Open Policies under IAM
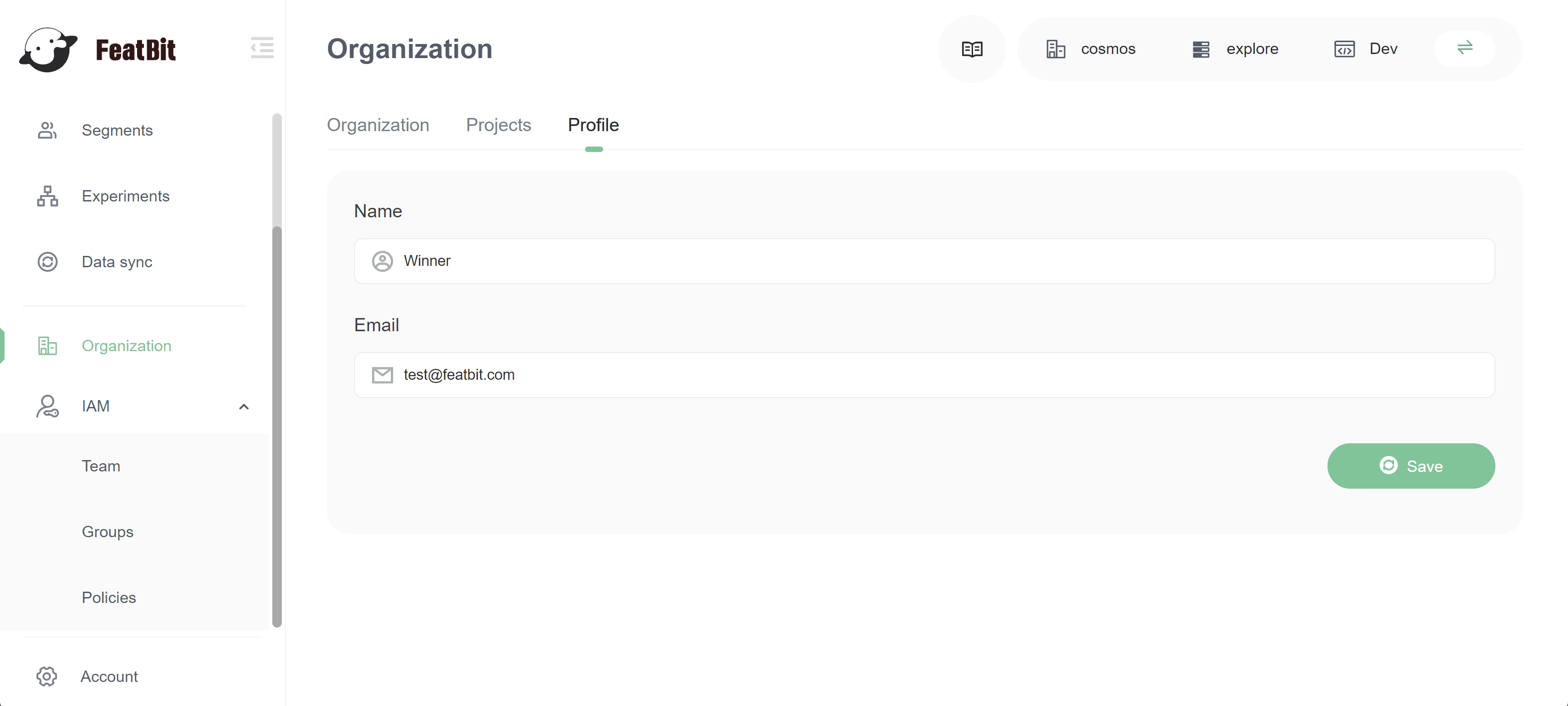This screenshot has height=706, width=1568. [108, 598]
